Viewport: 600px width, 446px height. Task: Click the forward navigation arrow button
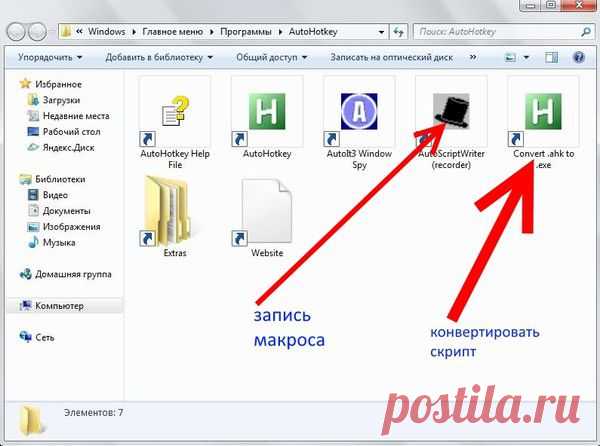38,31
